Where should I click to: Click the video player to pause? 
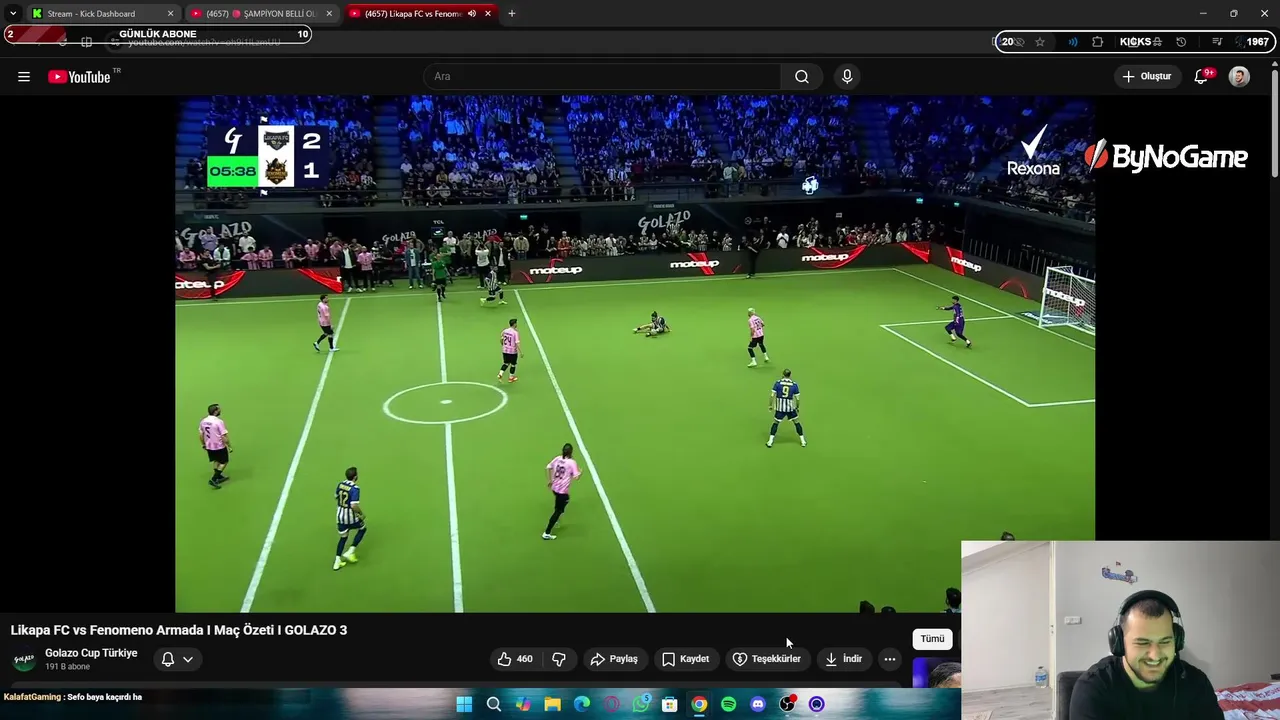[x=635, y=353]
